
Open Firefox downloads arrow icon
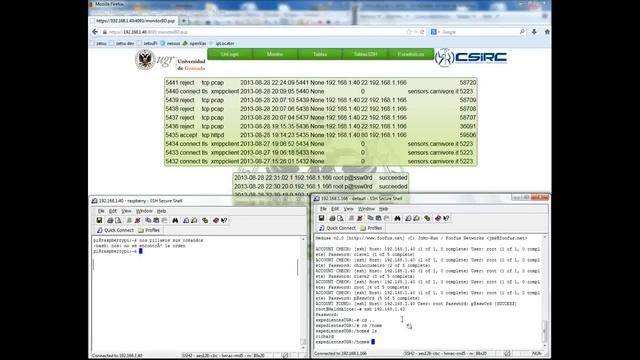[x=534, y=31]
